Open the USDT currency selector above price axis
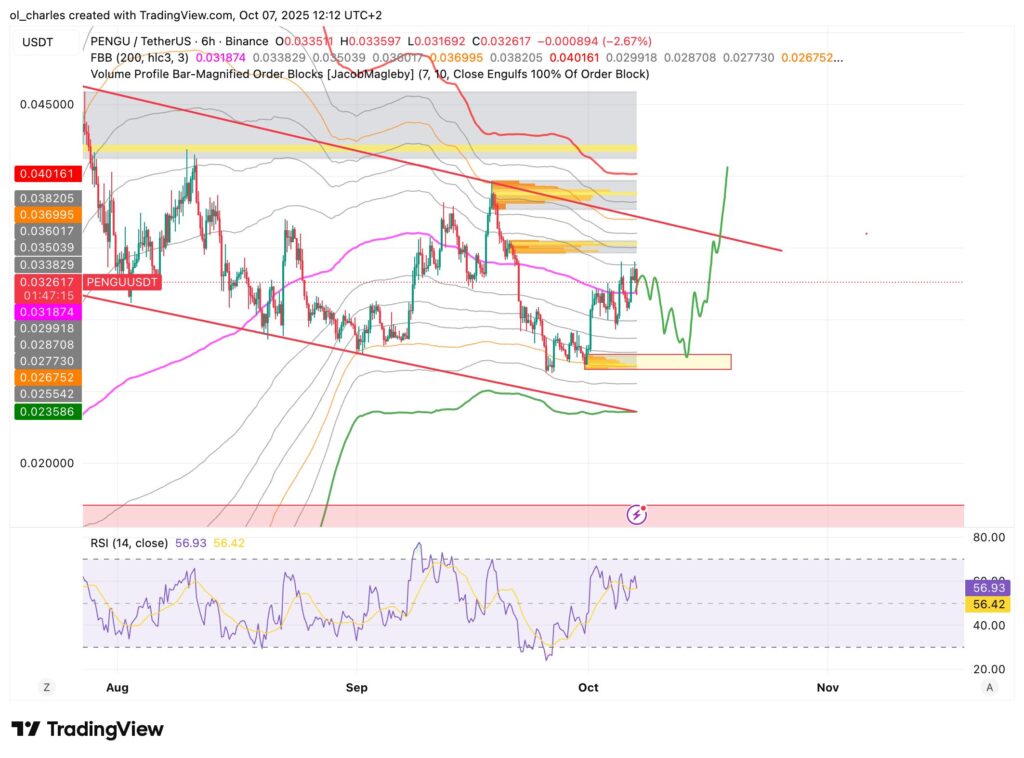Screen dimensions: 1024x758 [39, 41]
